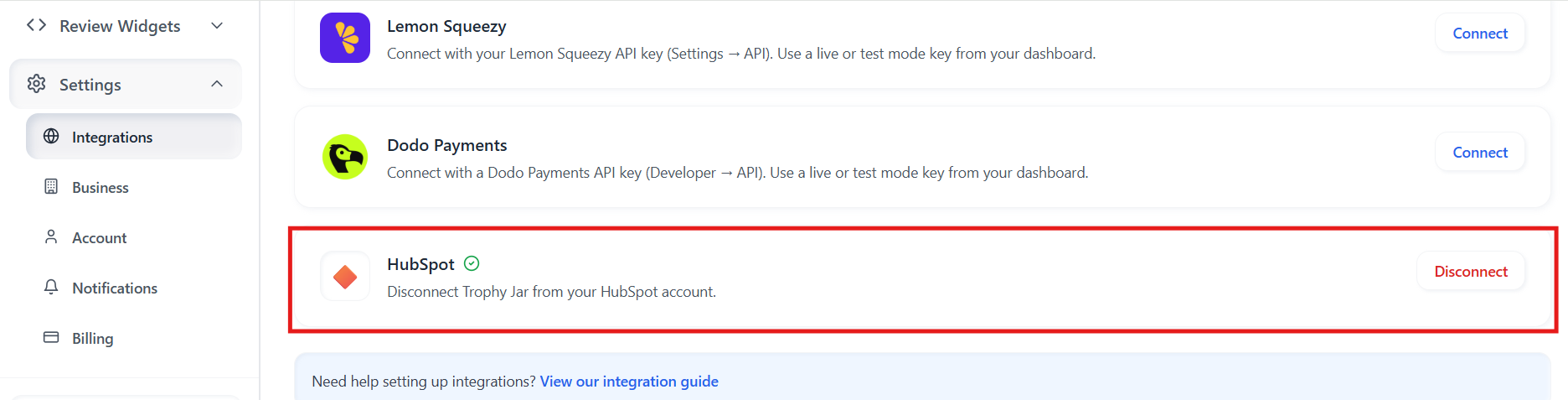Open the View our integration guide link

point(629,382)
